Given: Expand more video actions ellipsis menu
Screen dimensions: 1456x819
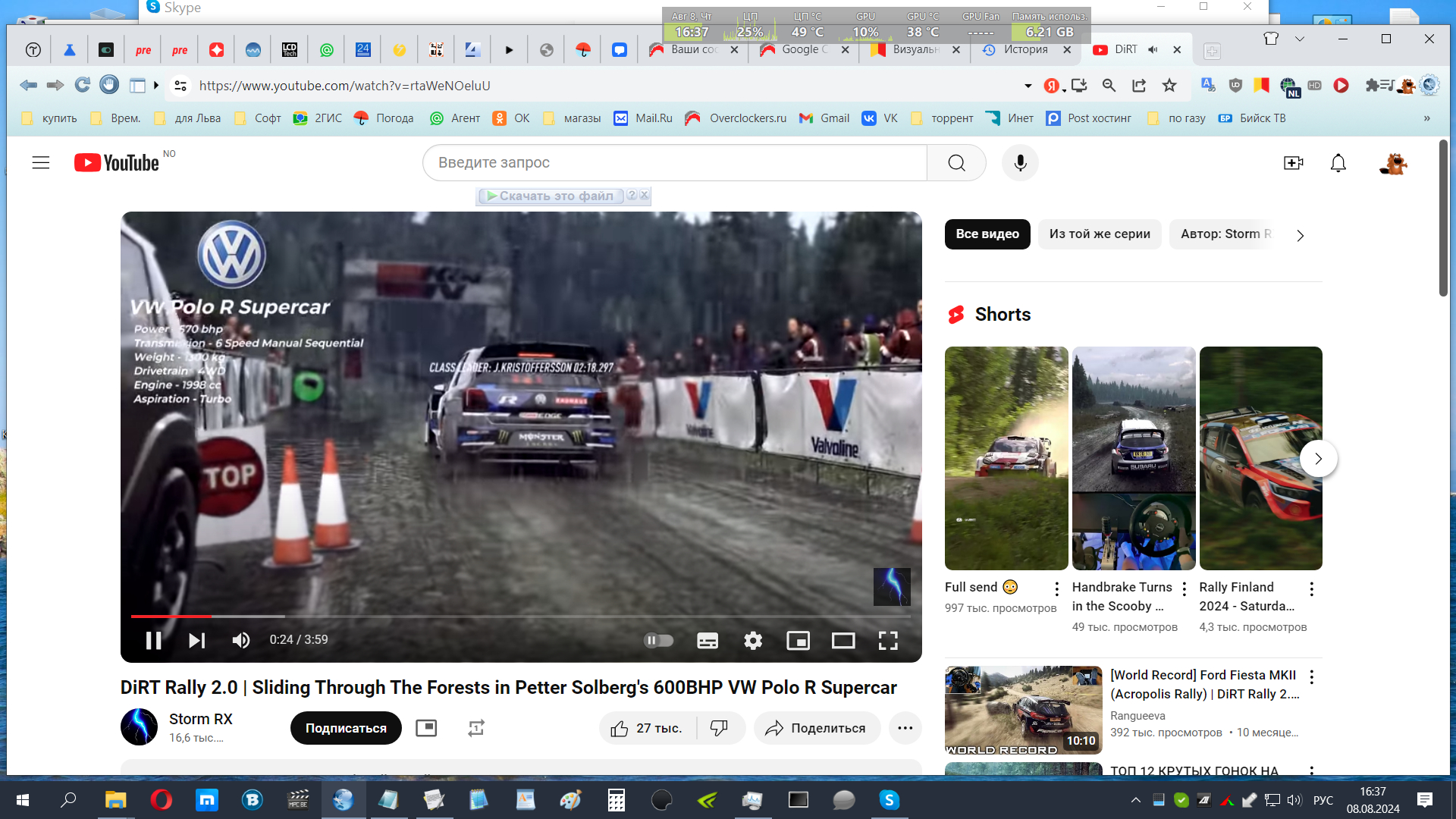Looking at the screenshot, I should click(x=905, y=728).
